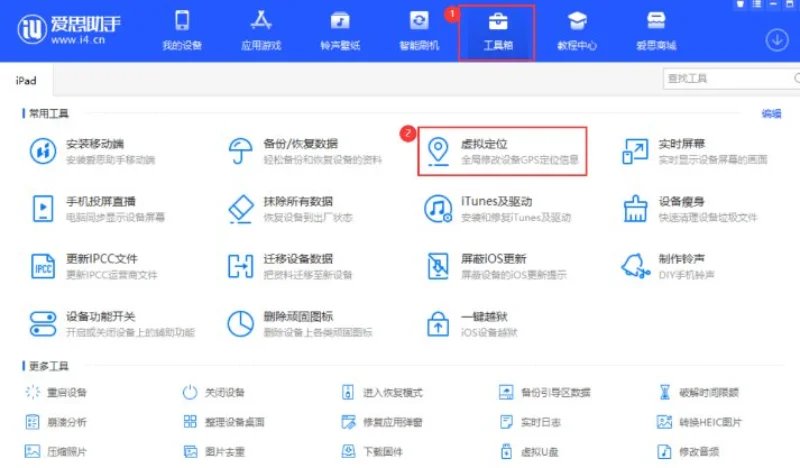
Task: Open 虚拟U盘 tool
Action: point(529,451)
